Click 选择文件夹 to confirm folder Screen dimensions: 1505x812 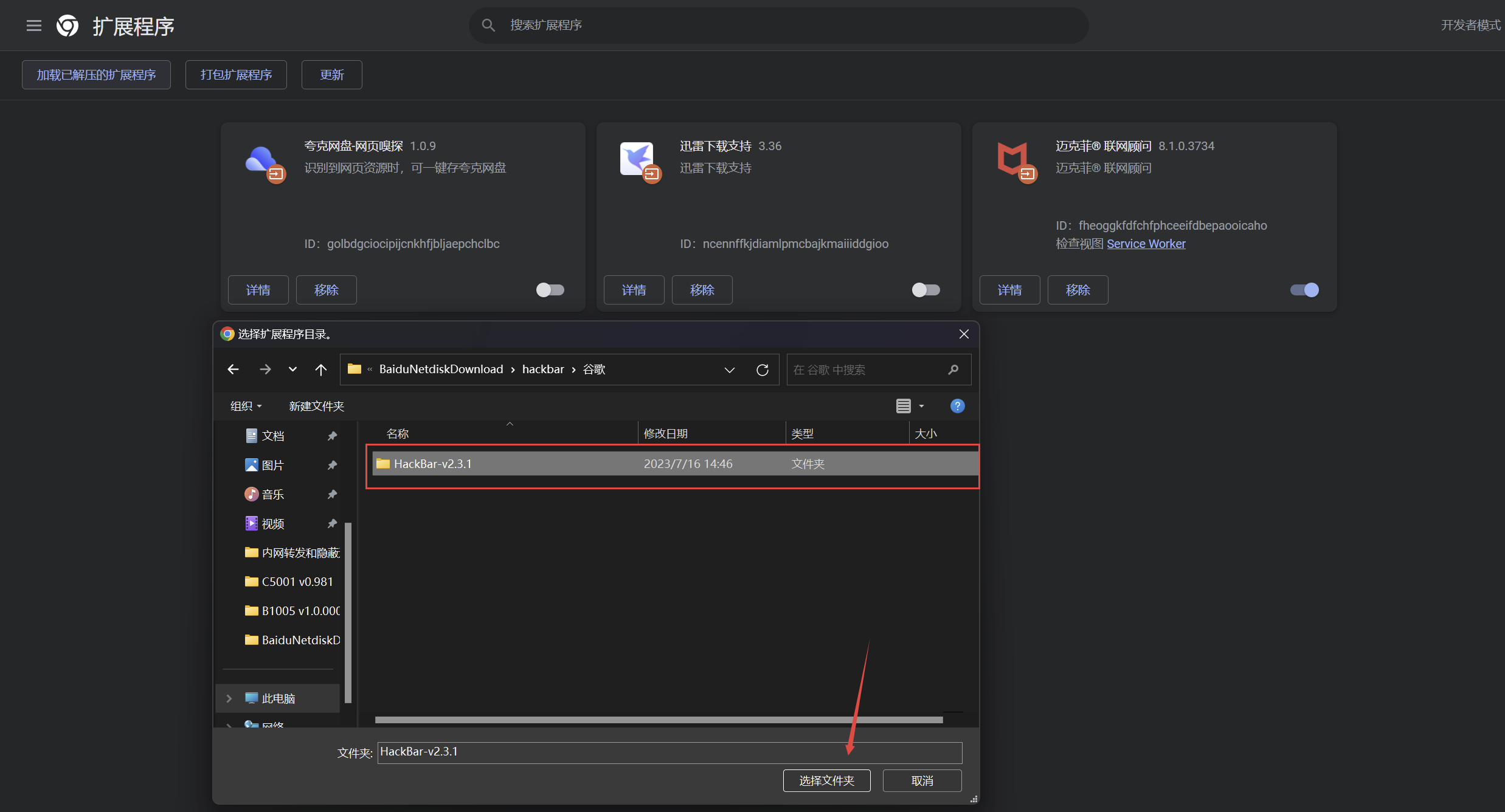pyautogui.click(x=827, y=780)
